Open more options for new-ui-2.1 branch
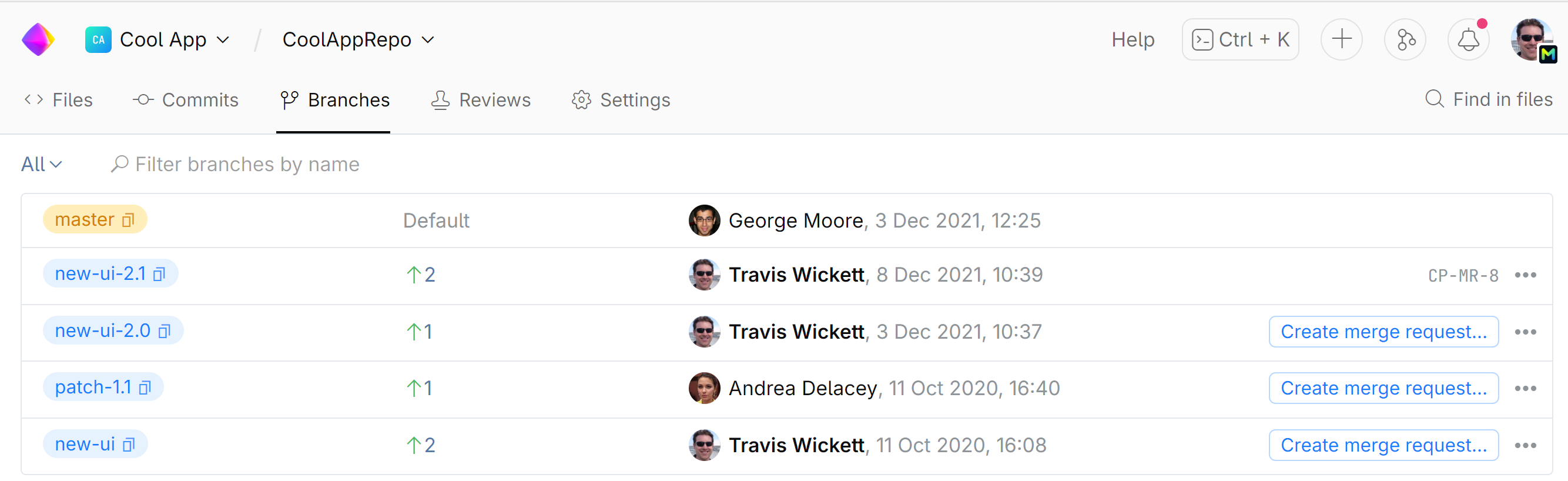 pos(1526,275)
